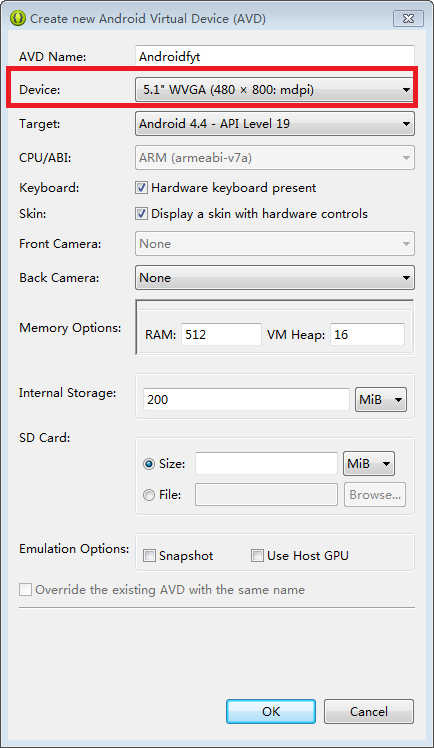
Task: Enable the Snapshot emulation option
Action: click(149, 556)
